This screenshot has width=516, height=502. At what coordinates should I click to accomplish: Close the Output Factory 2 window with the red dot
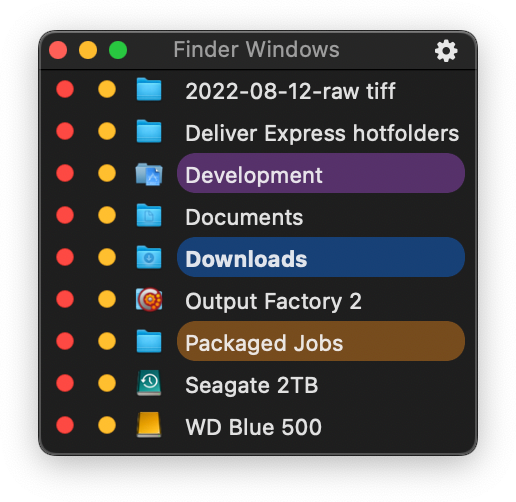[x=65, y=299]
